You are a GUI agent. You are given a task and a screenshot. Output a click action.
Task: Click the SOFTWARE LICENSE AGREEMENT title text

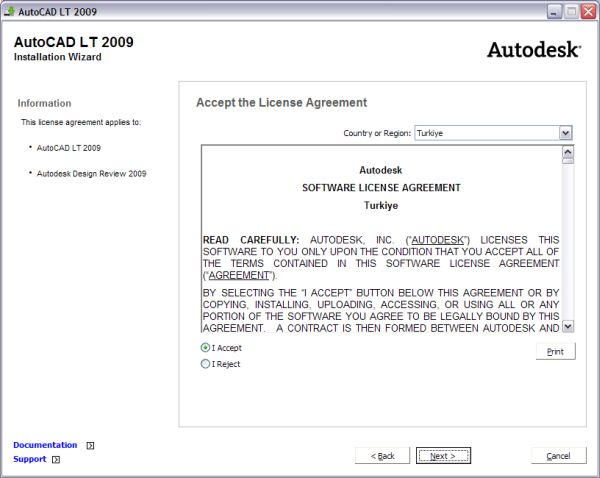coord(381,188)
